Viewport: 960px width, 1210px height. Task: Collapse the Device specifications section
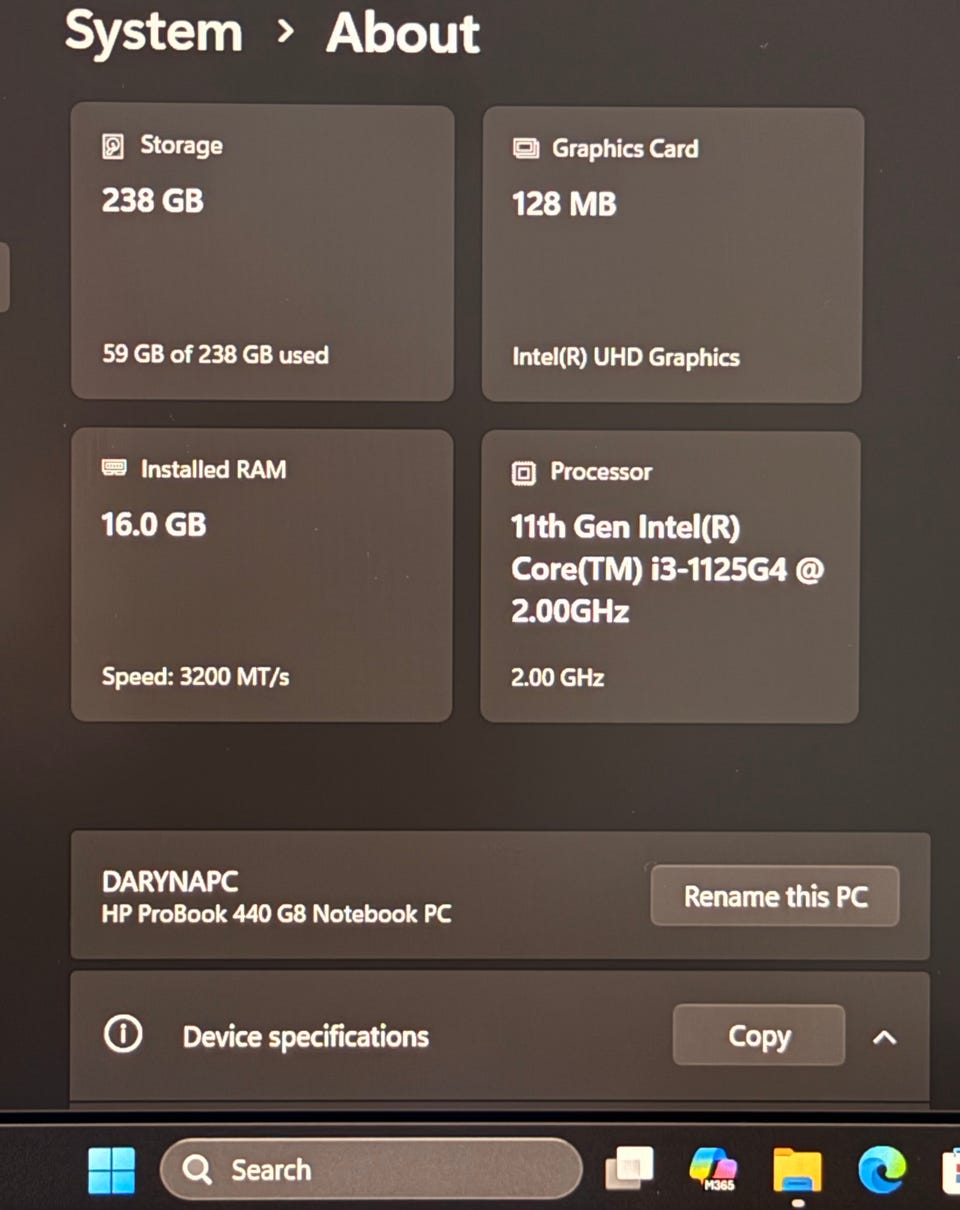[x=884, y=1037]
